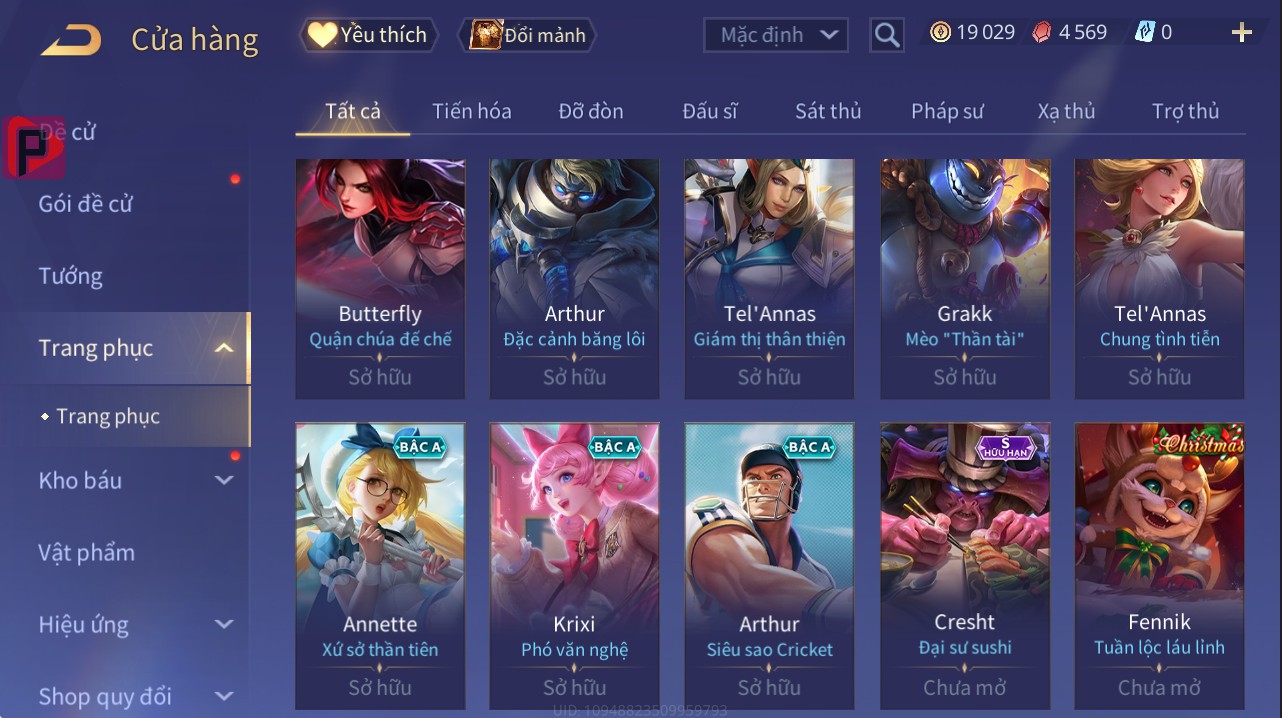Select the Butterfly Quận chúa đế chế skin

pyautogui.click(x=380, y=279)
